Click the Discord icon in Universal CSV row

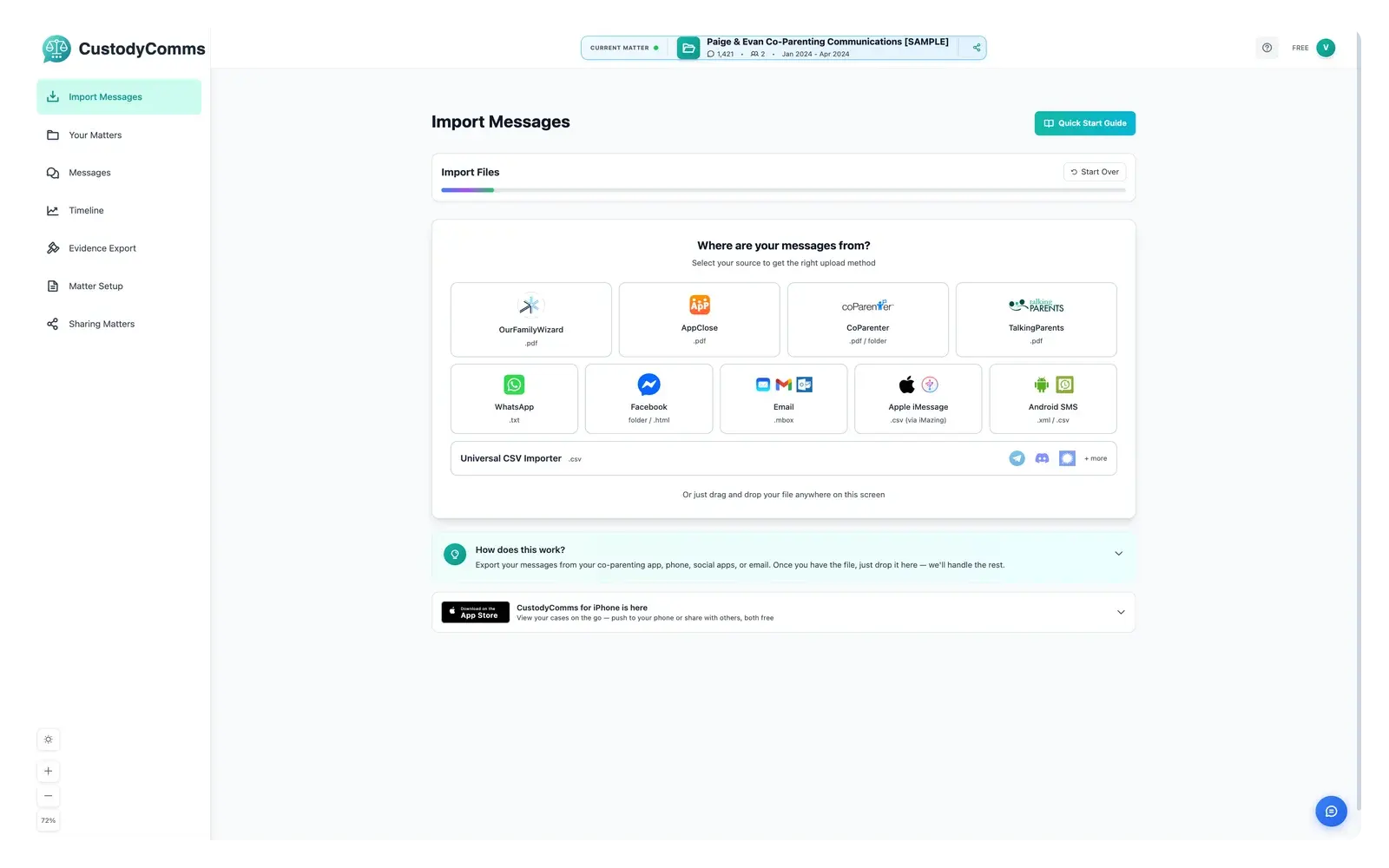click(x=1043, y=458)
